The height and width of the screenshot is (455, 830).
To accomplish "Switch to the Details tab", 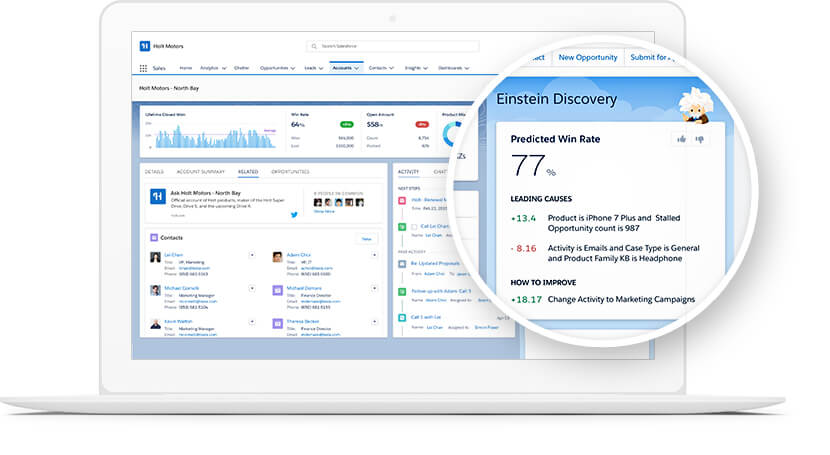I will pos(154,172).
